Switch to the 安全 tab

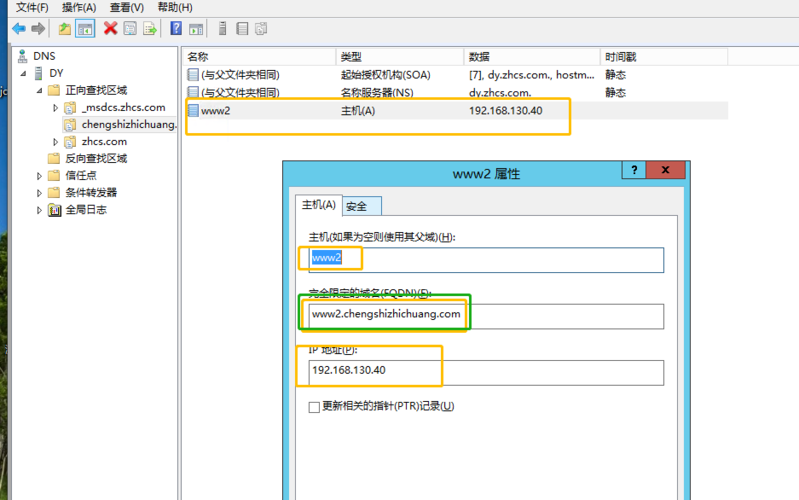click(357, 206)
